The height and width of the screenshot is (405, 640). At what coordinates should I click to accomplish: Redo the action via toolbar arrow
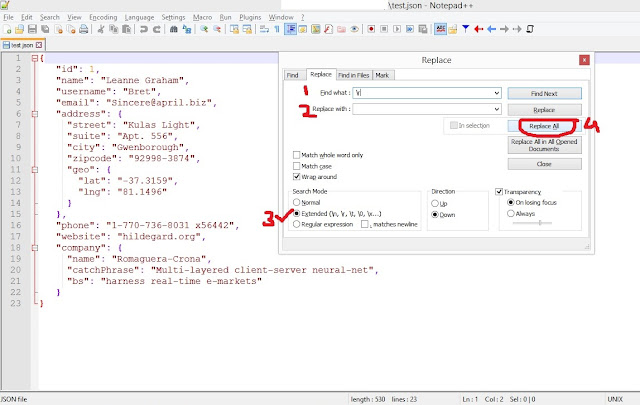click(157, 29)
